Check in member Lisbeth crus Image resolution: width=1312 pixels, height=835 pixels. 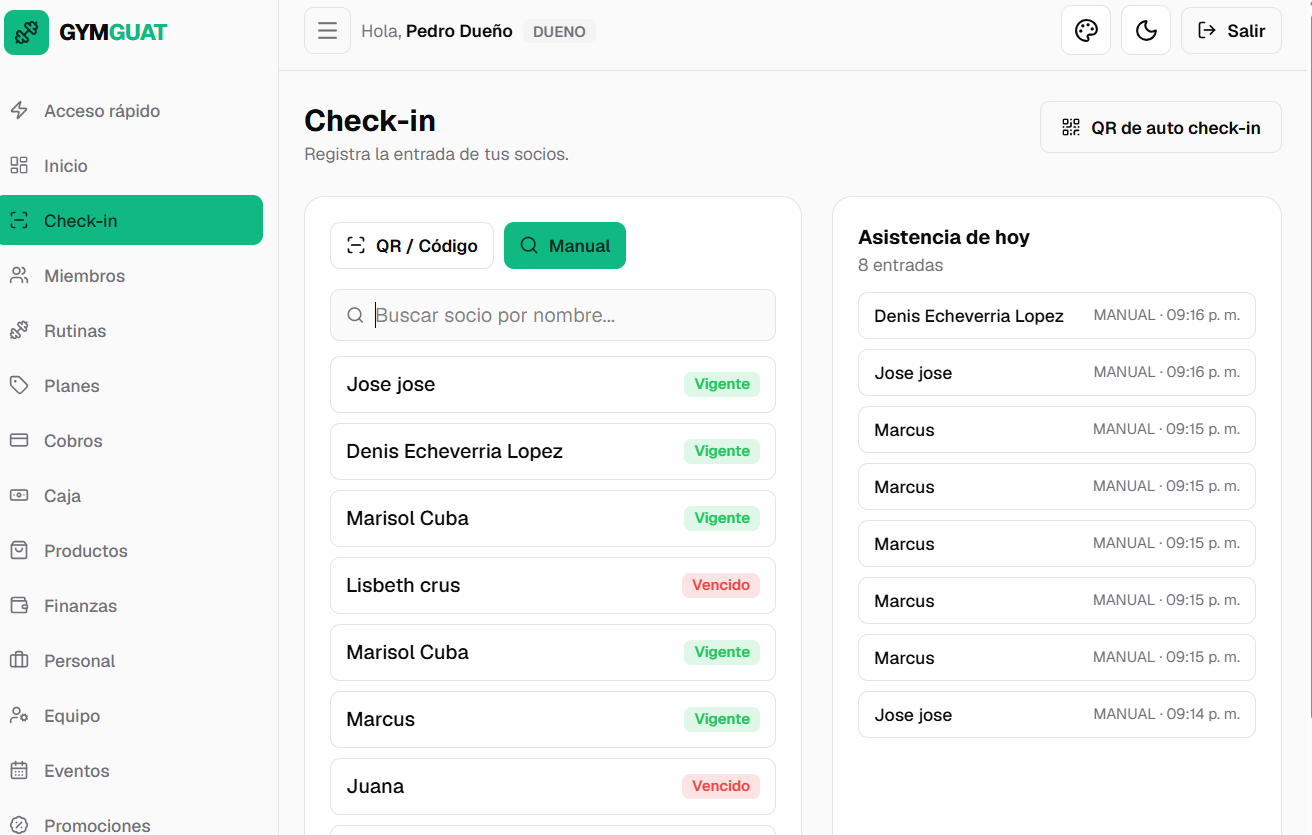pyautogui.click(x=553, y=585)
